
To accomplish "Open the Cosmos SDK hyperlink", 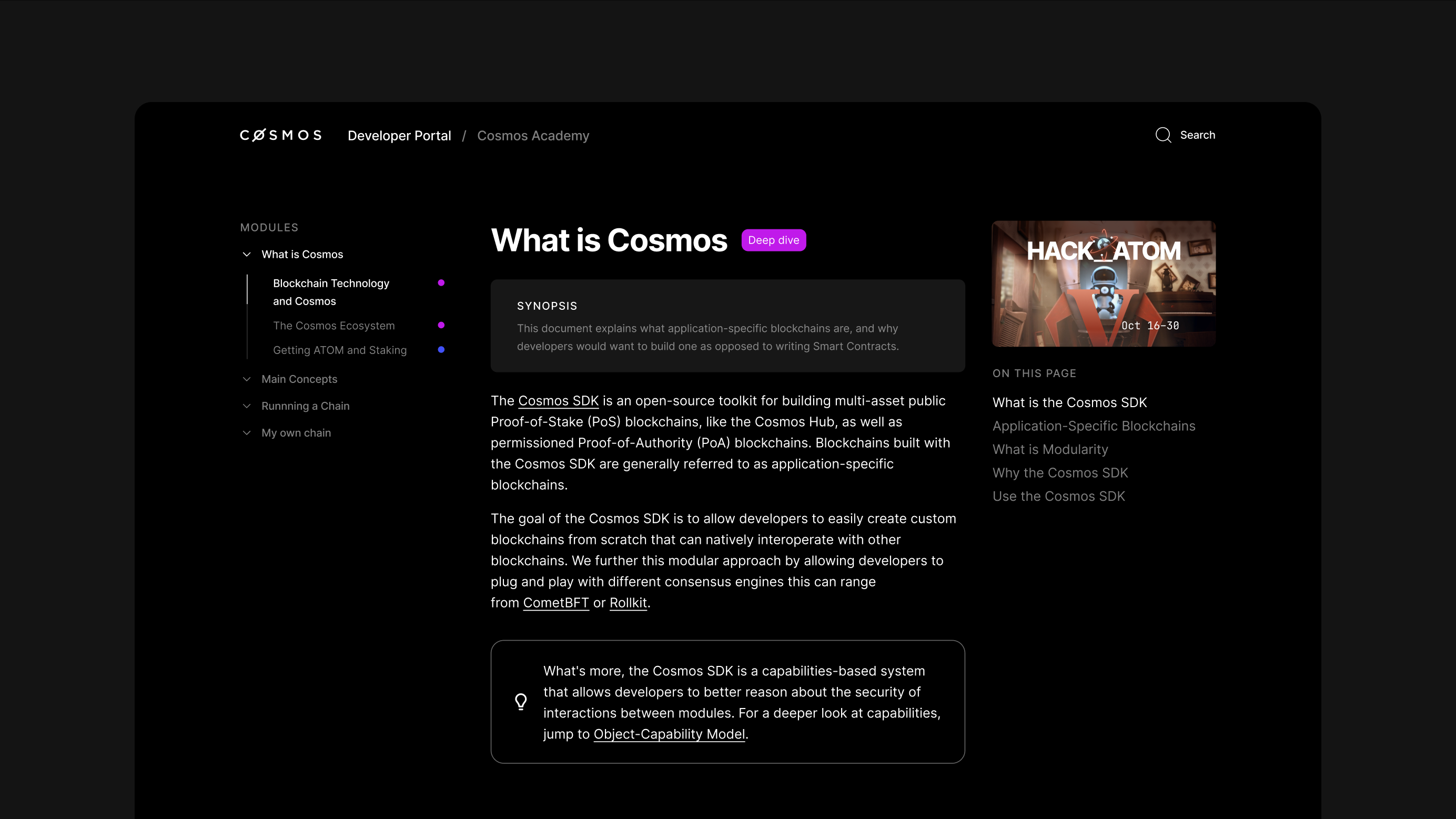I will pyautogui.click(x=558, y=401).
